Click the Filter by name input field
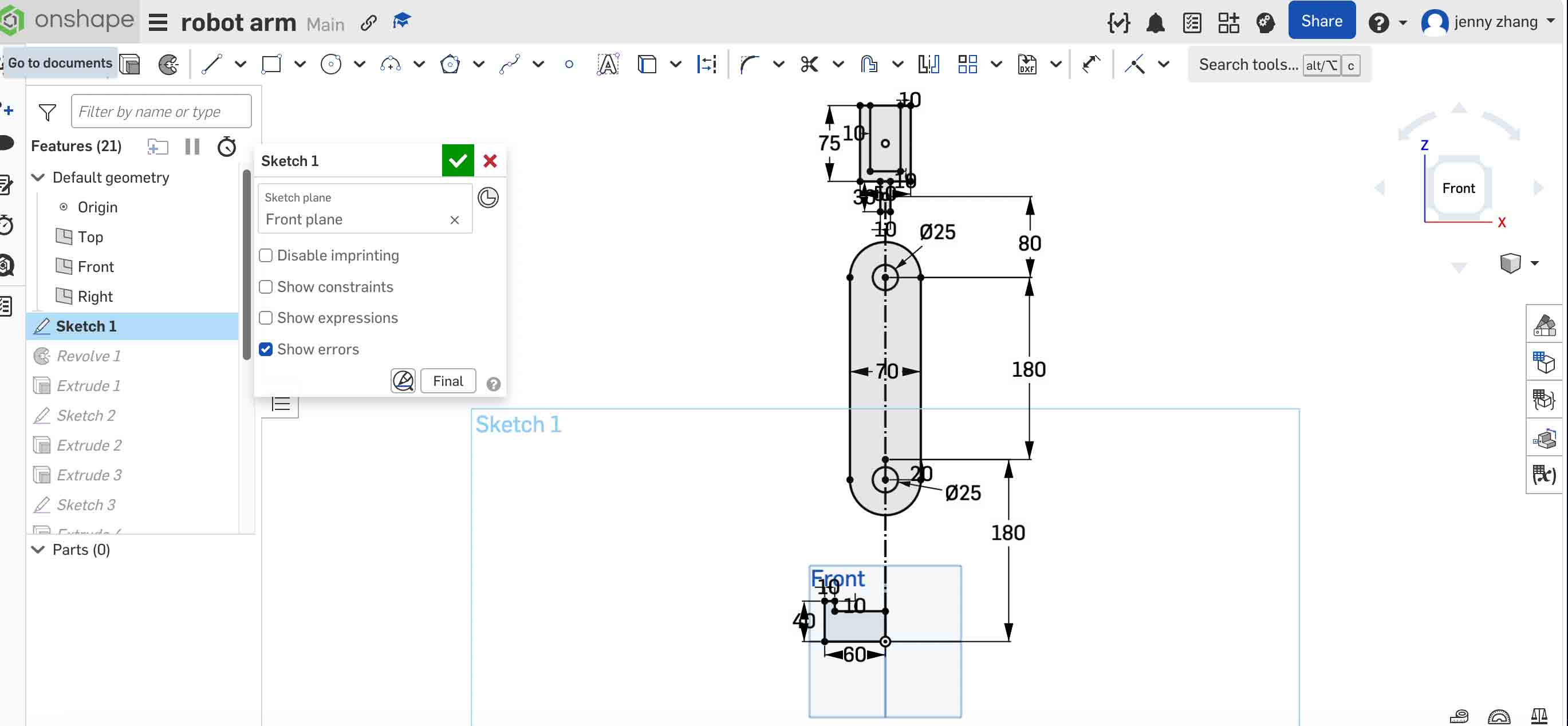The image size is (1568, 726). pos(161,111)
